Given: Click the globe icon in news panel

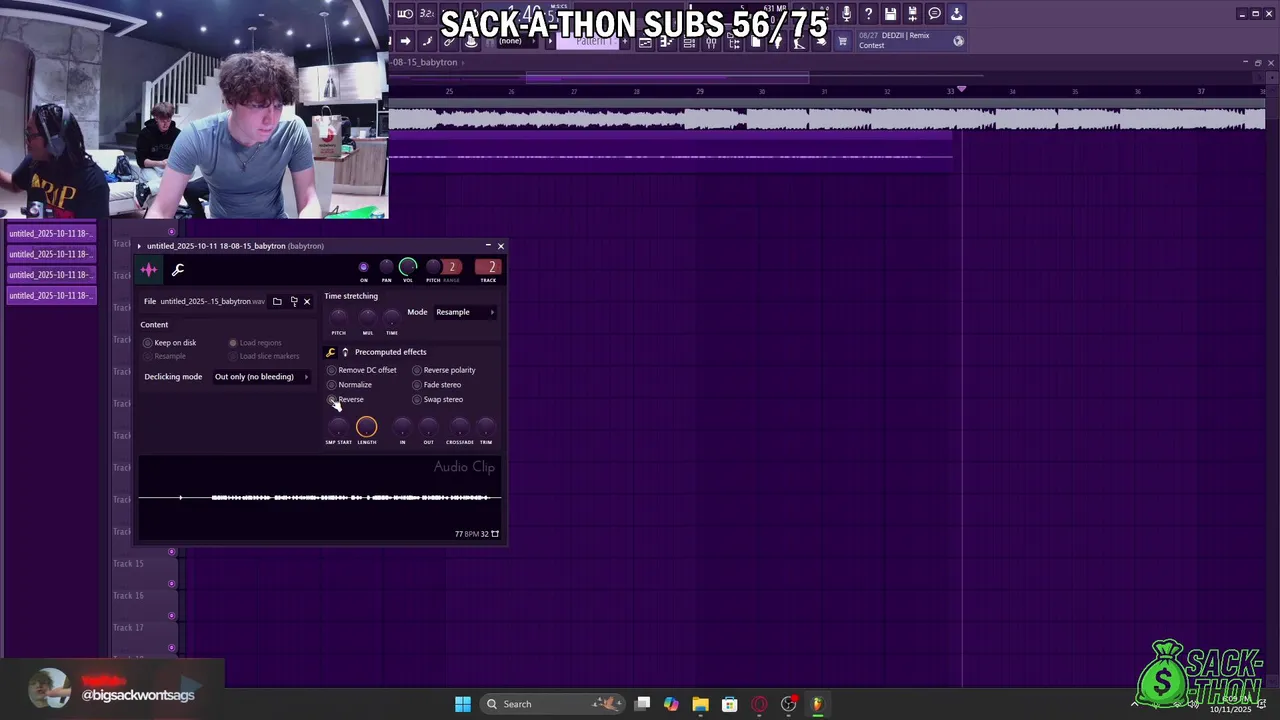Looking at the screenshot, I should 959,41.
